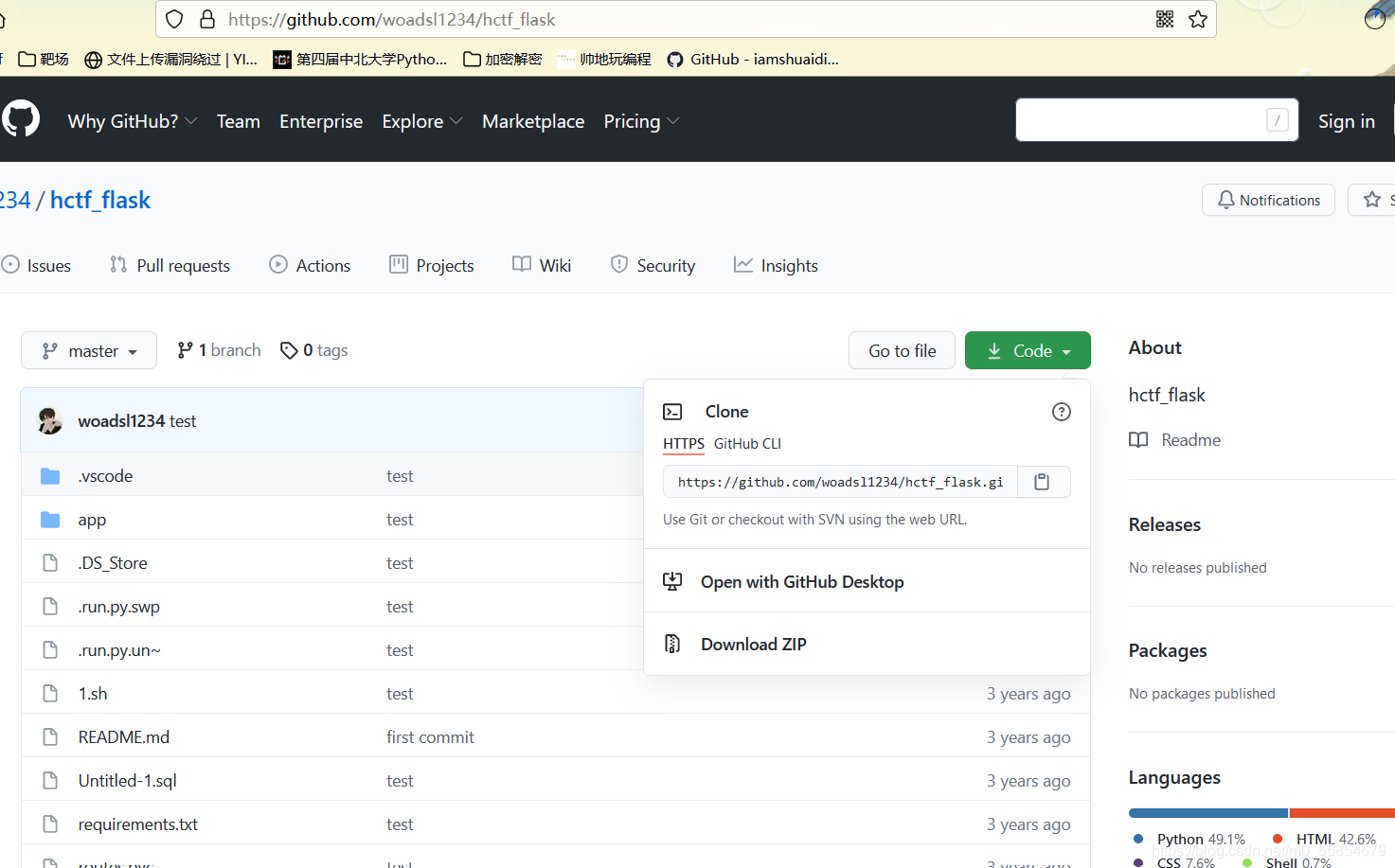Click the Sign in link
Image resolution: width=1395 pixels, height=868 pixels.
tap(1346, 121)
